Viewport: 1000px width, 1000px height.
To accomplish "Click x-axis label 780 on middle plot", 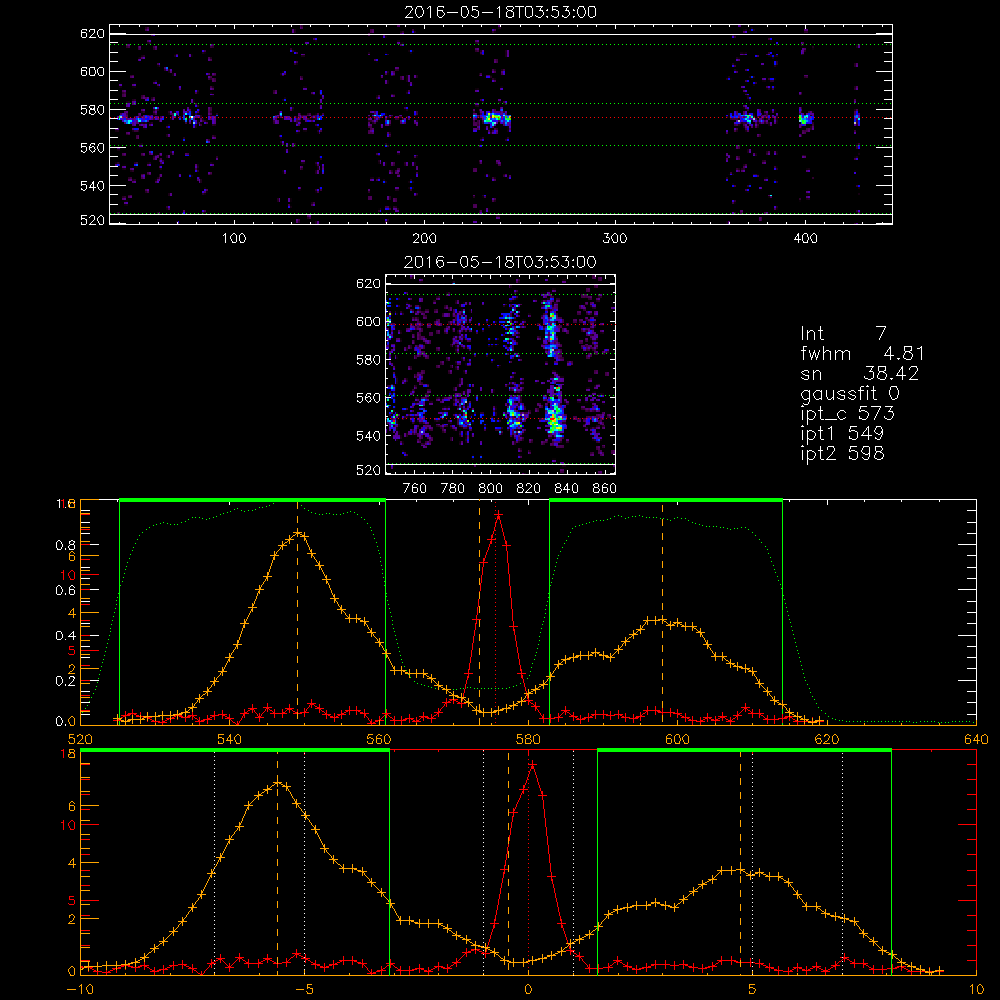I will pos(453,489).
